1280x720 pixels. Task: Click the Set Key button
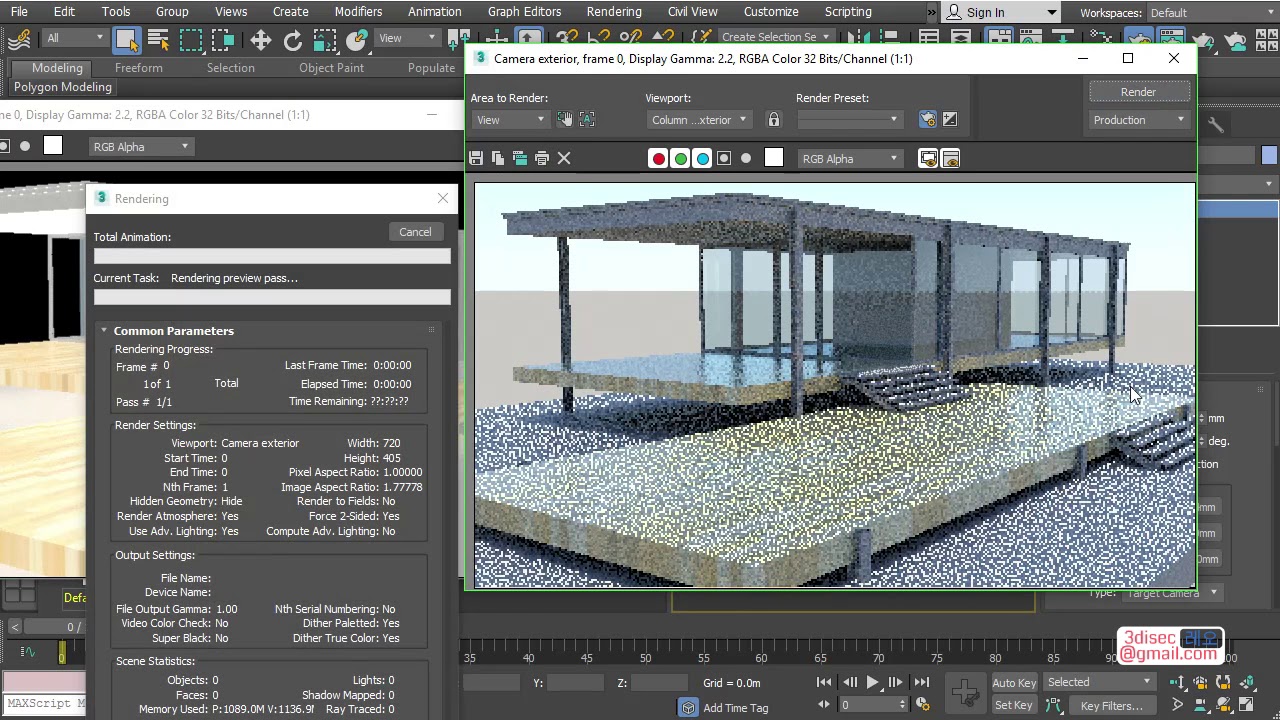pyautogui.click(x=1014, y=706)
